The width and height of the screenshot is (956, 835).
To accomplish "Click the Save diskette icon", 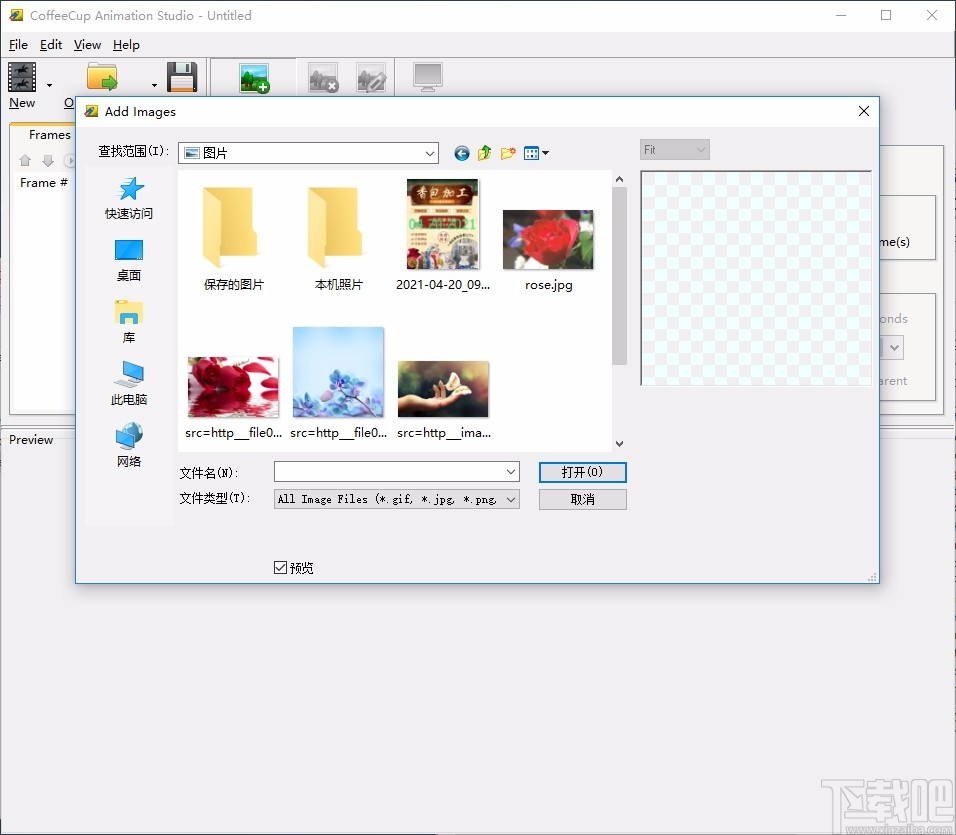I will tap(183, 76).
